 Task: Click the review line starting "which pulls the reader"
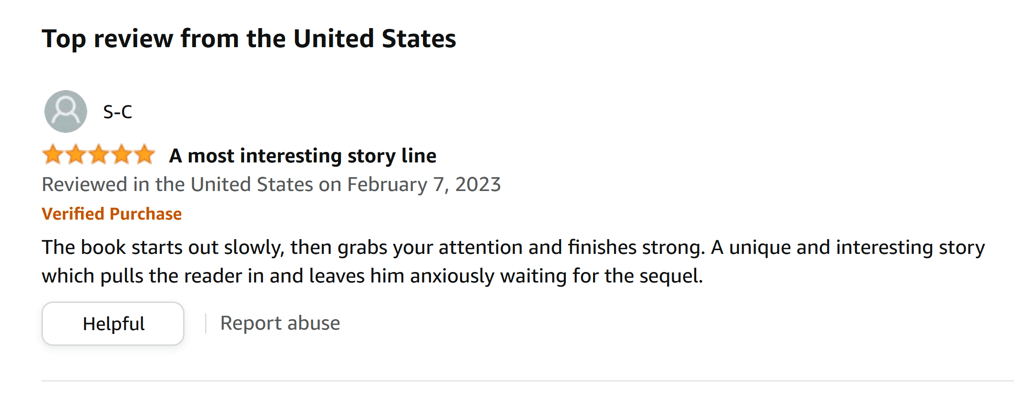click(x=372, y=276)
